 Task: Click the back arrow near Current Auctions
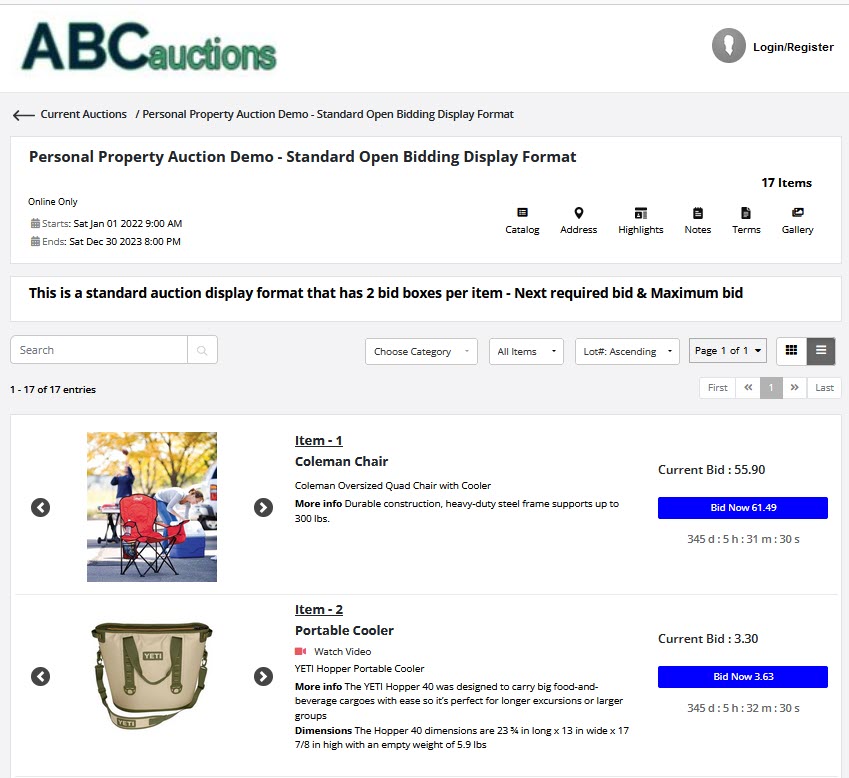tap(23, 114)
